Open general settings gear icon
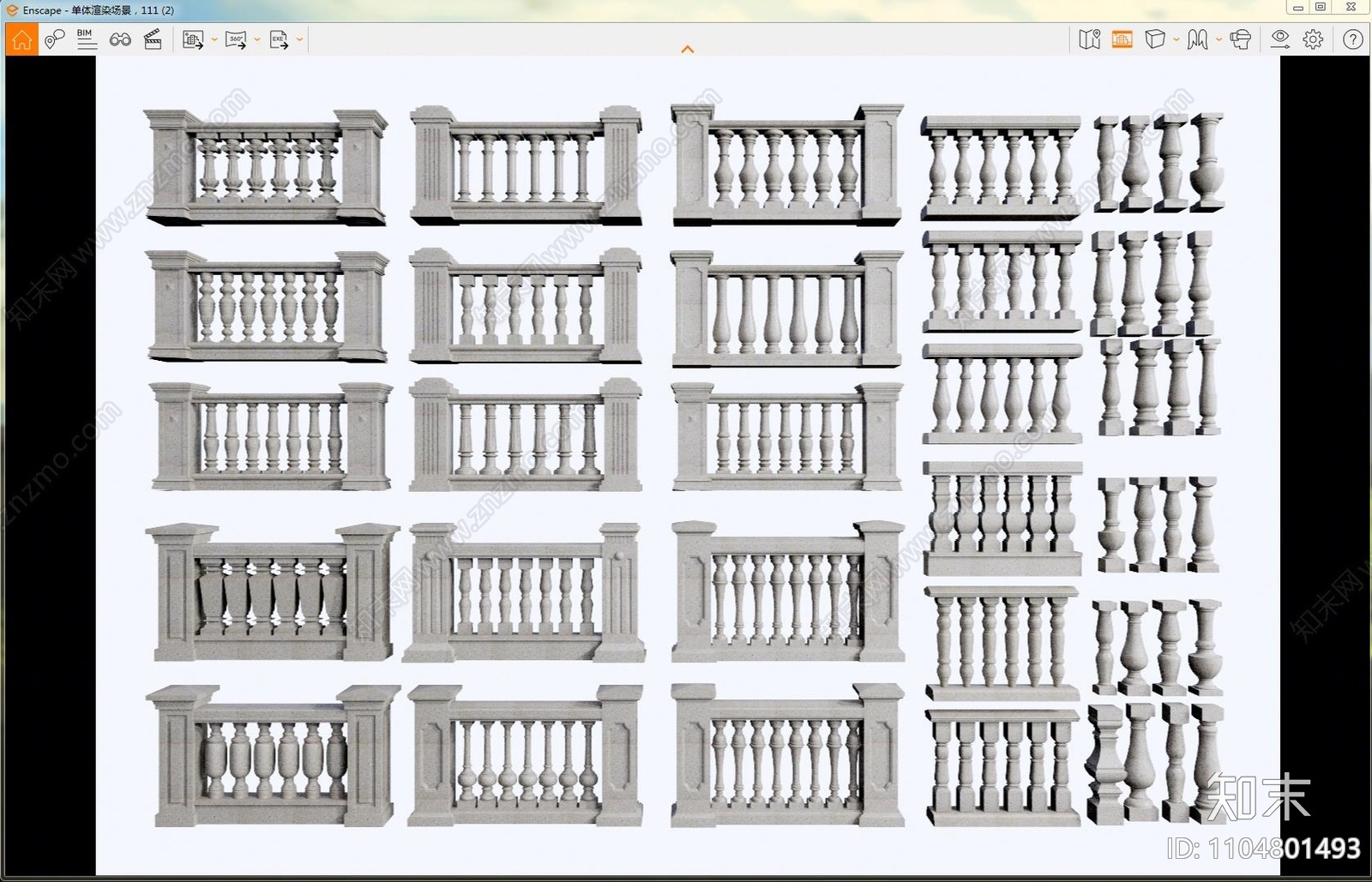The height and width of the screenshot is (882, 1372). [x=1313, y=39]
